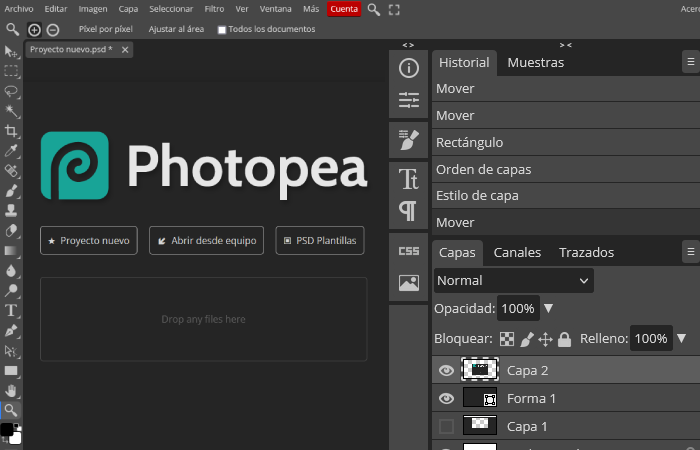This screenshot has height=450, width=700.
Task: Select the Path Select tool
Action: click(11, 350)
